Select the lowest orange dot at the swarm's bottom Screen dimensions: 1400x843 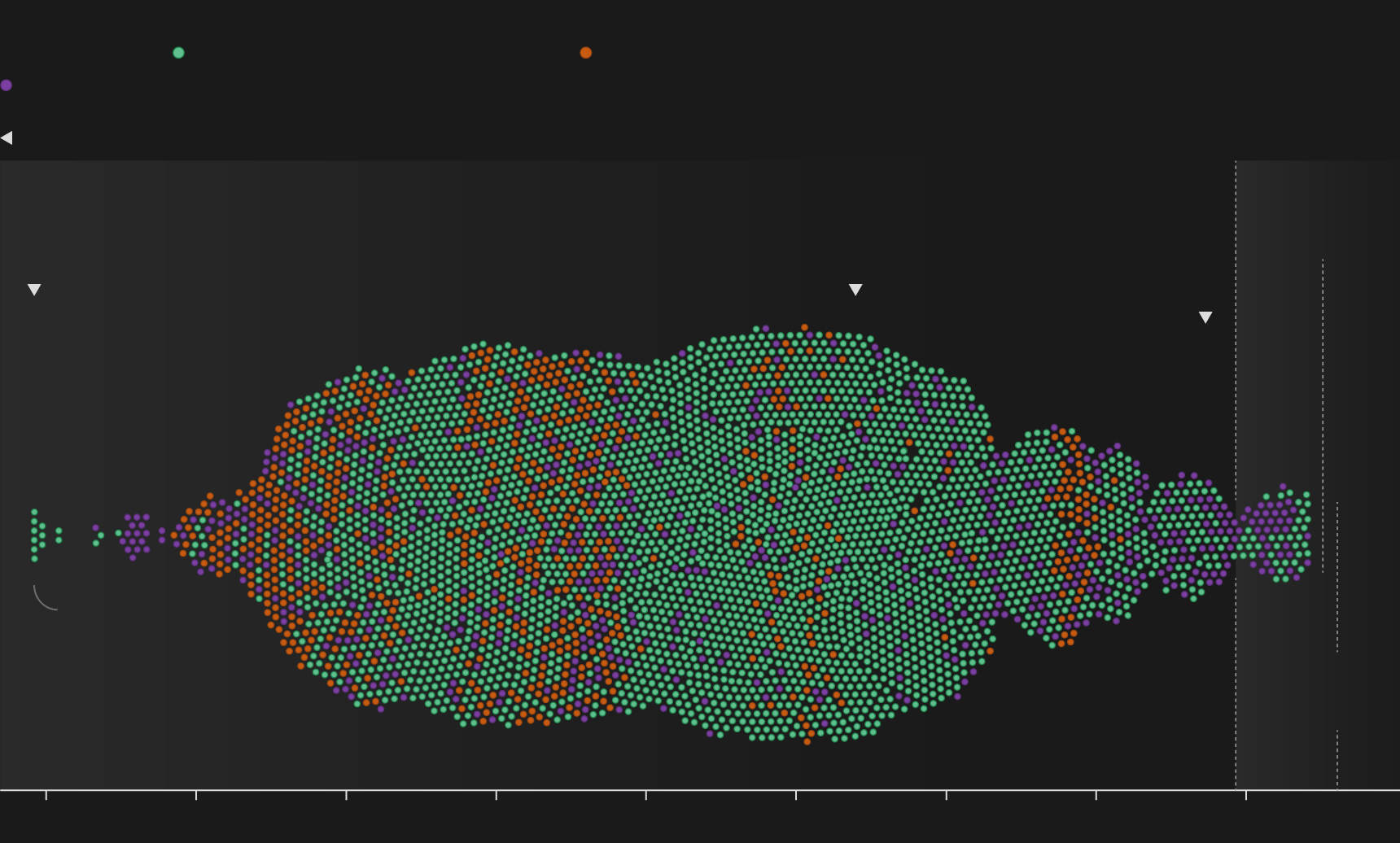(807, 741)
